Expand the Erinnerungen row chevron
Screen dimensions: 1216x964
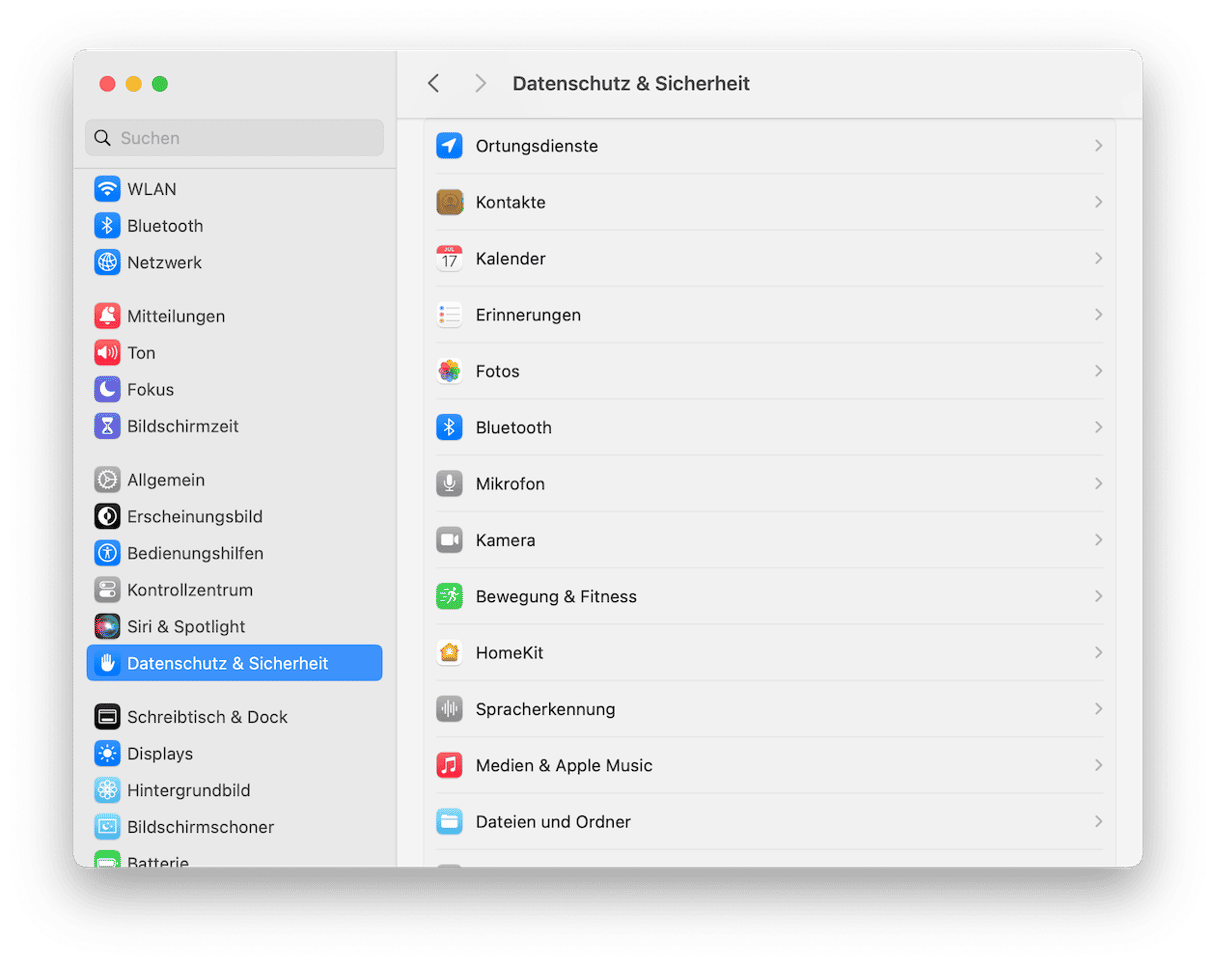(x=1098, y=315)
